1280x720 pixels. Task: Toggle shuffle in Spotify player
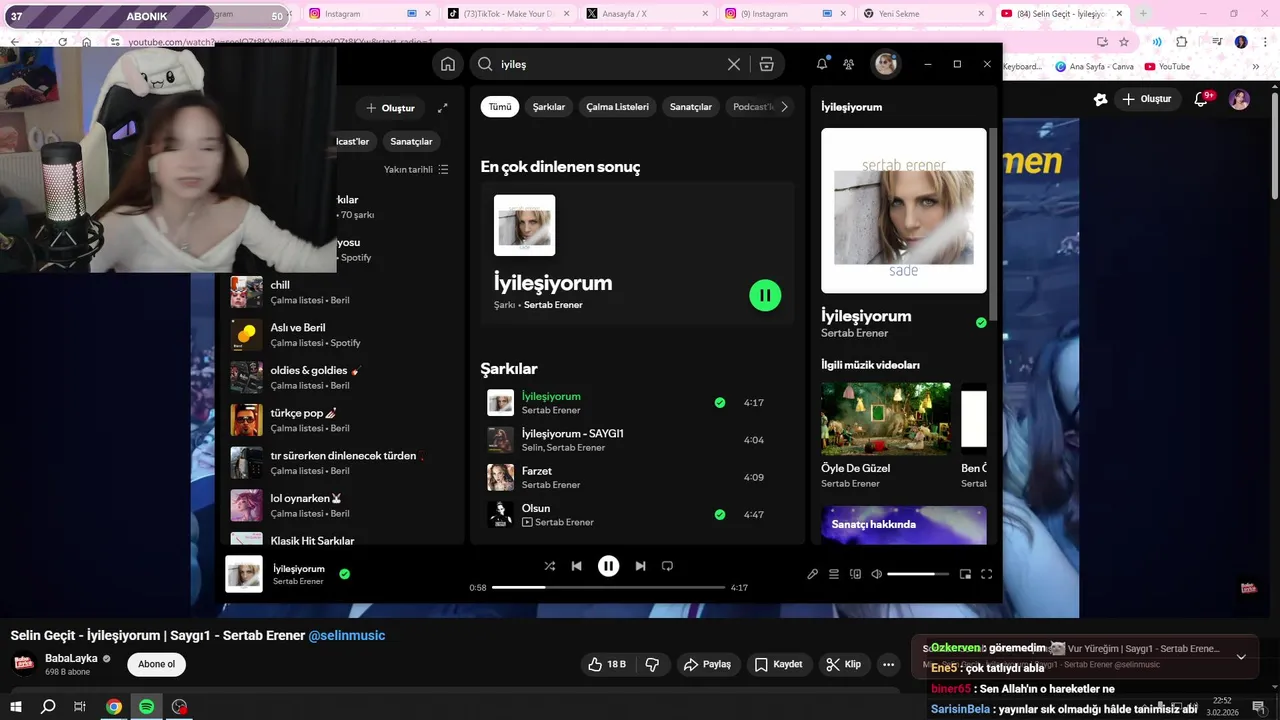(549, 566)
